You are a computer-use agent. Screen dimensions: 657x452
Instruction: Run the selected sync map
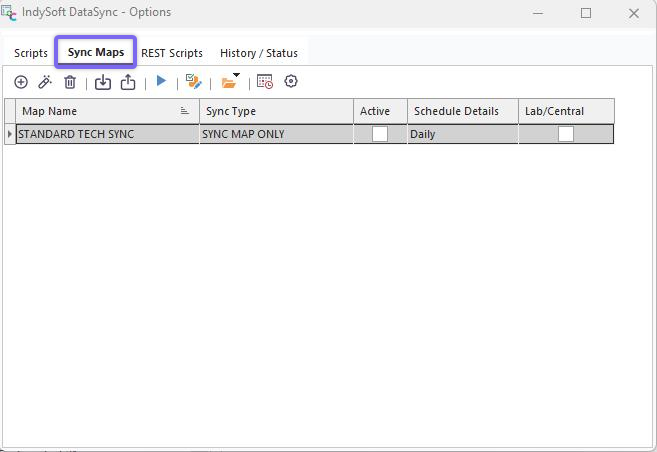click(x=161, y=82)
